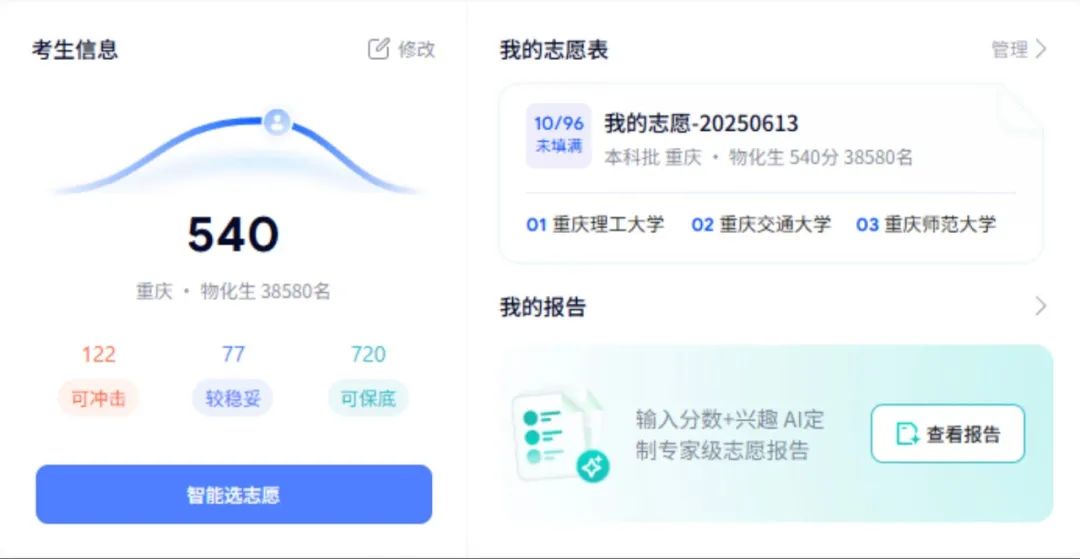Click the 输入分数+兴趣 AI定制专家级志愿报告 text
The width and height of the screenshot is (1080, 559).
[x=729, y=435]
